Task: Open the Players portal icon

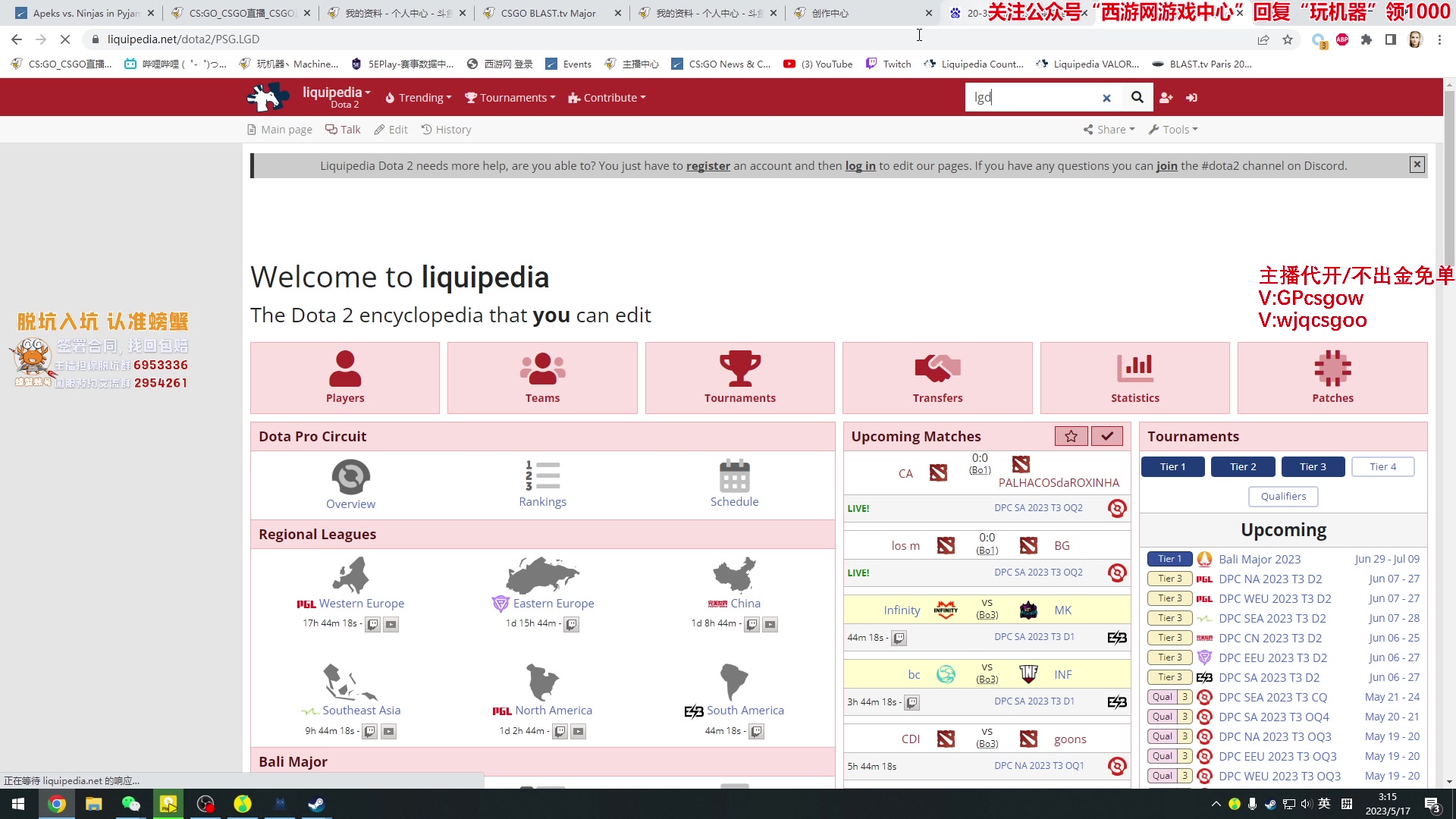Action: (345, 378)
